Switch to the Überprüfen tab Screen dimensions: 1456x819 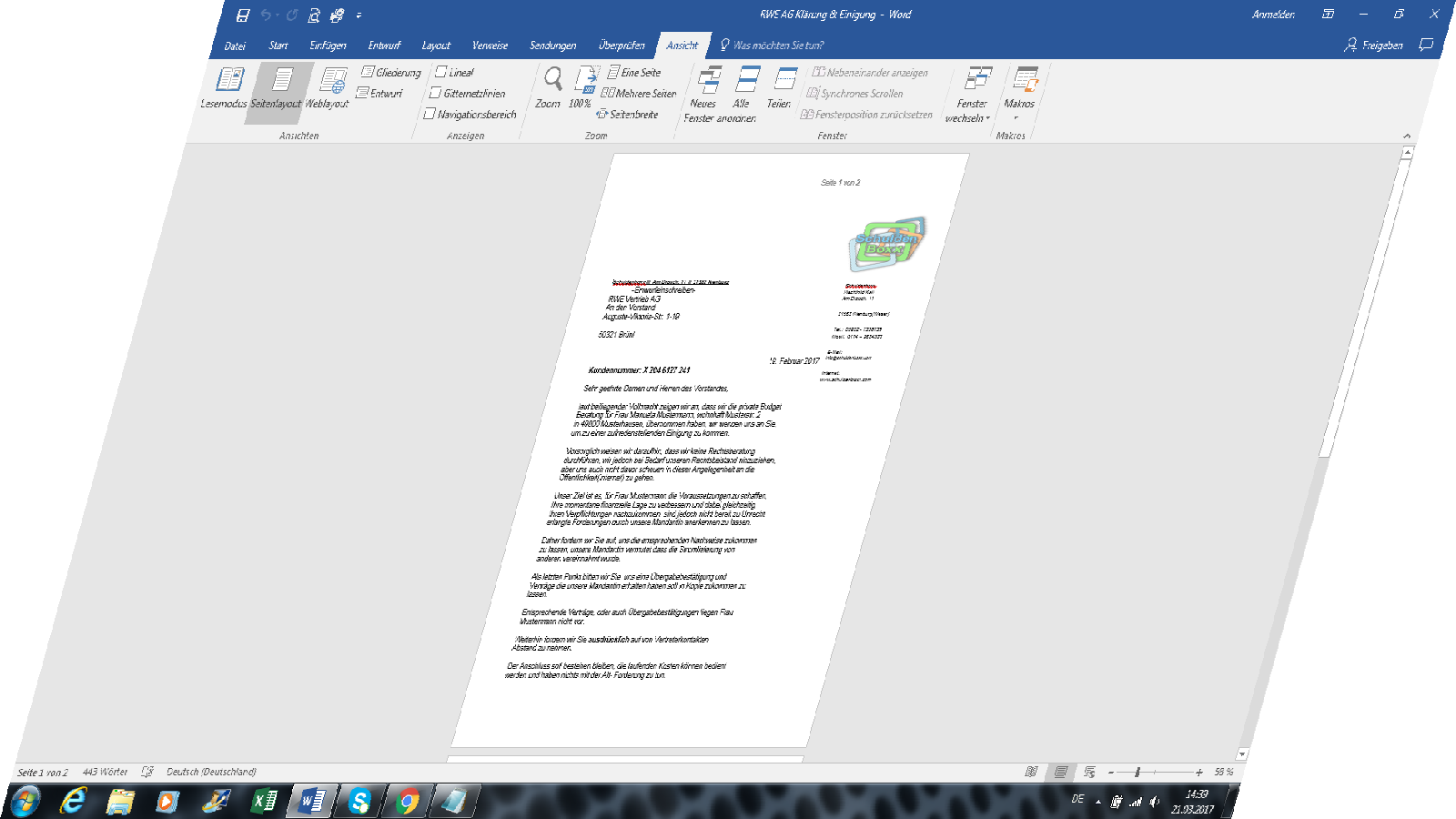622,45
